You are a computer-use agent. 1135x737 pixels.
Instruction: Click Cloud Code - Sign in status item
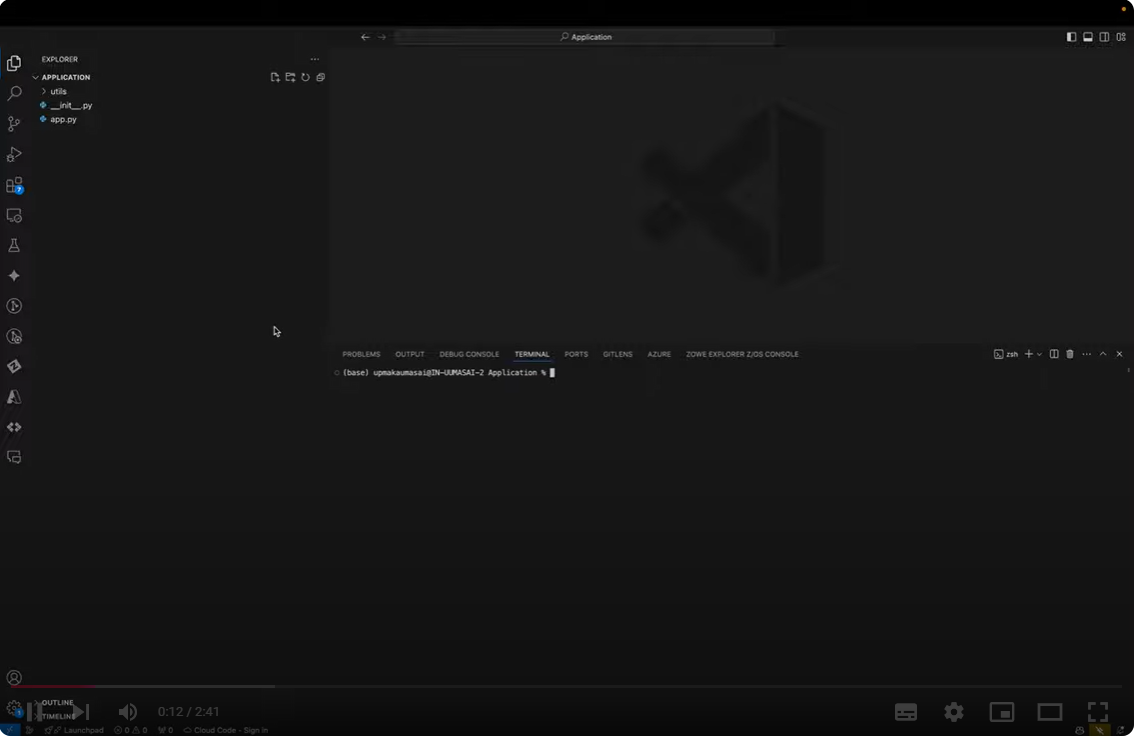226,730
